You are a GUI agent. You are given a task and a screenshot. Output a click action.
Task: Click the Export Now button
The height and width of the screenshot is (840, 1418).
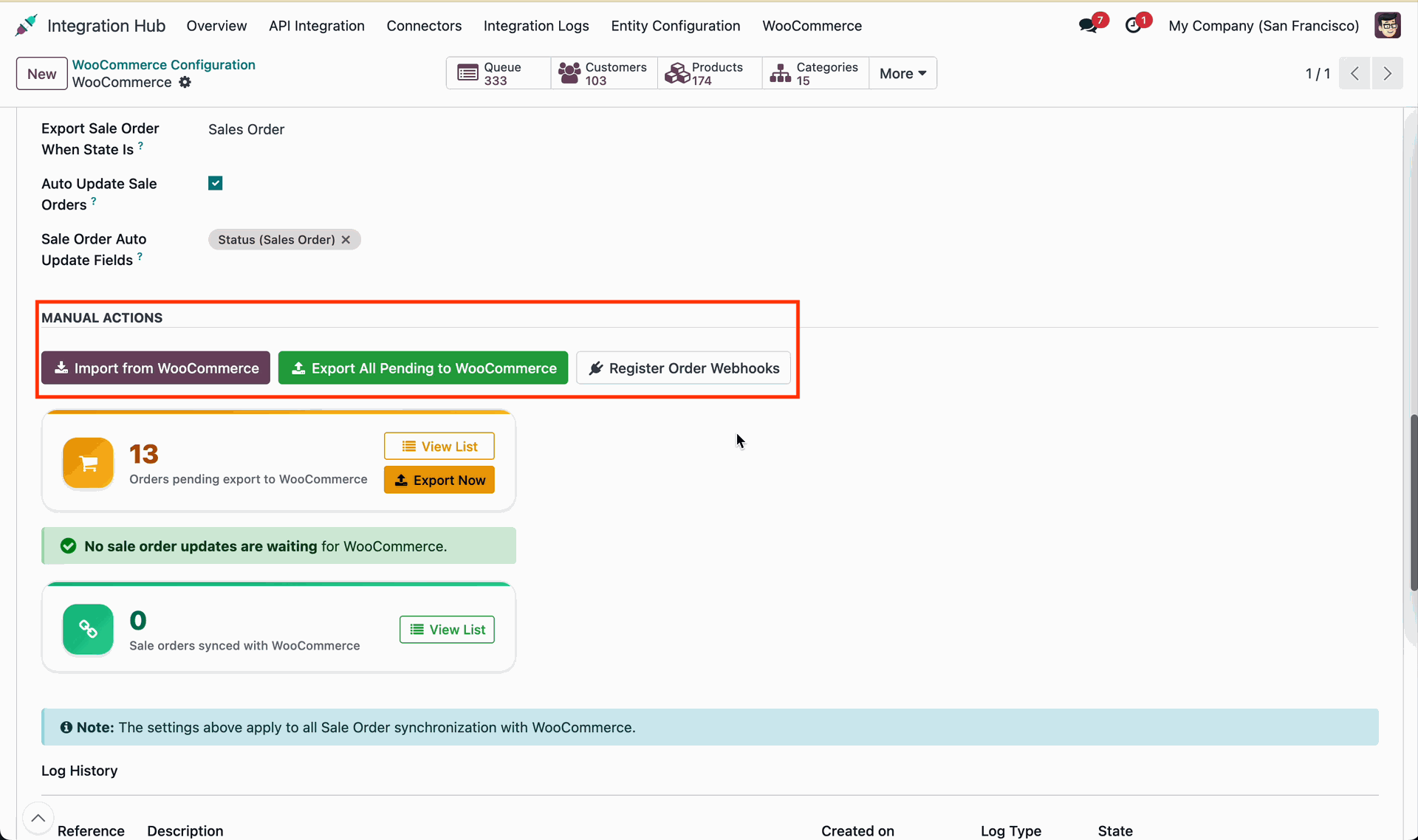click(x=439, y=480)
